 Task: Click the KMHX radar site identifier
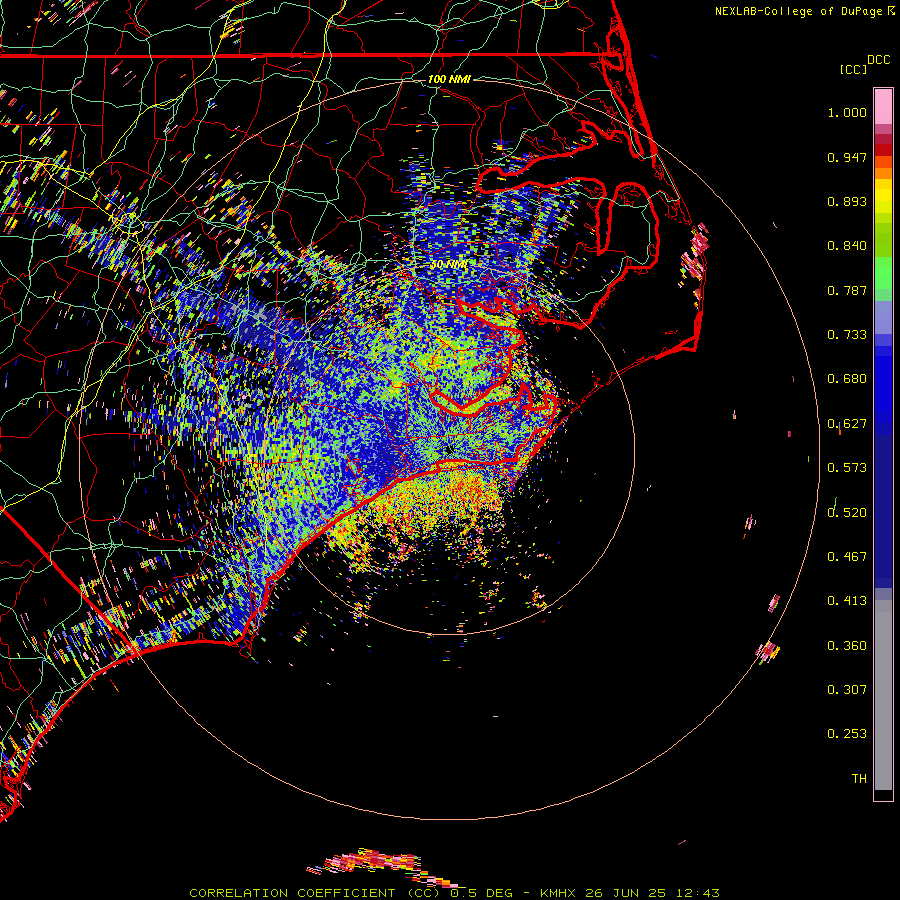557,893
